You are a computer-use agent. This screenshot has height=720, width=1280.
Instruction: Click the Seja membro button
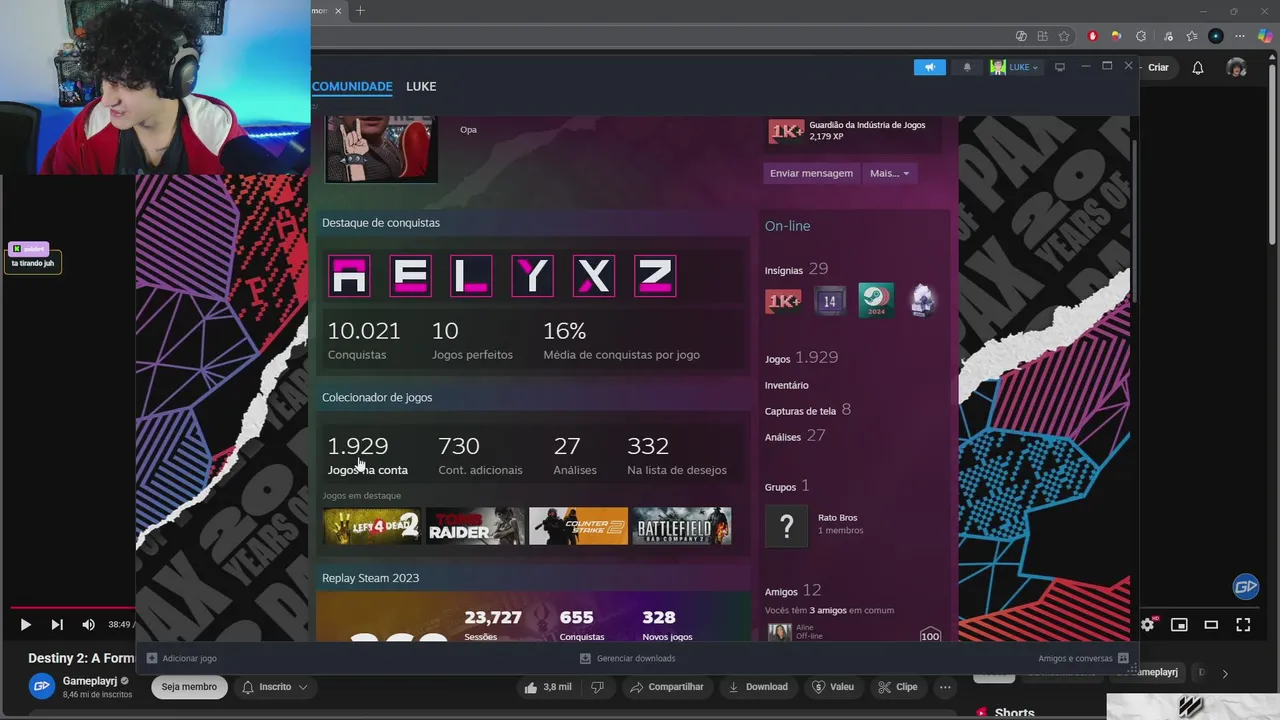[x=189, y=687]
